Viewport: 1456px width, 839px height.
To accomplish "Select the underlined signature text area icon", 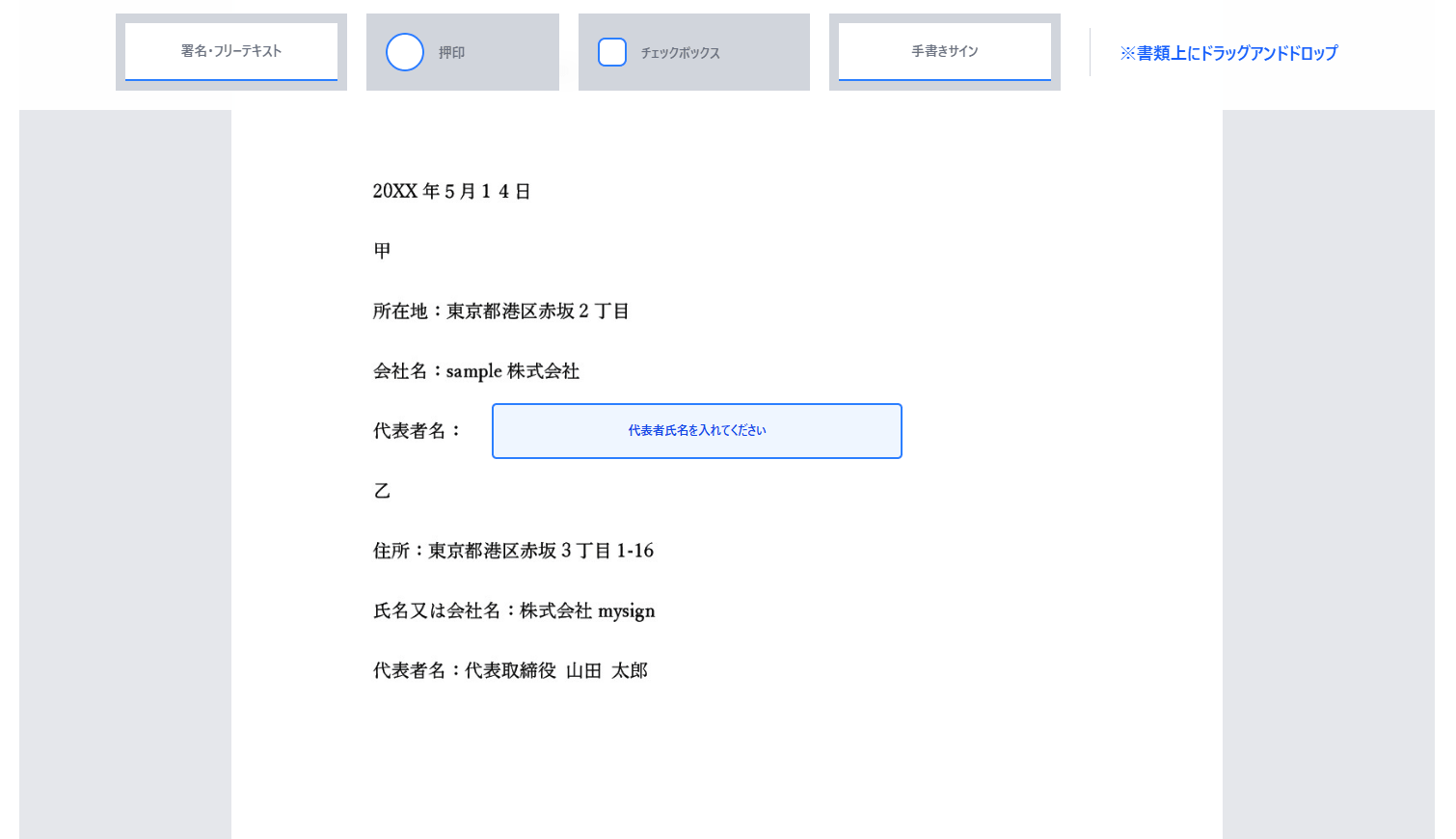I will click(231, 52).
